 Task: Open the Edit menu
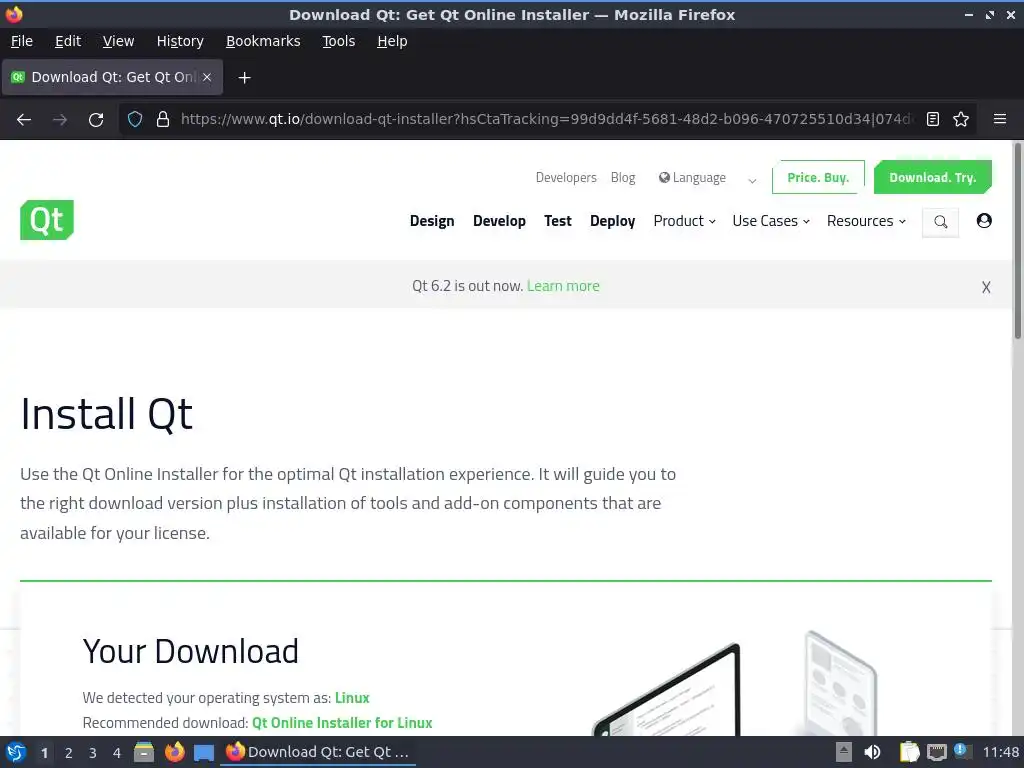pyautogui.click(x=68, y=41)
